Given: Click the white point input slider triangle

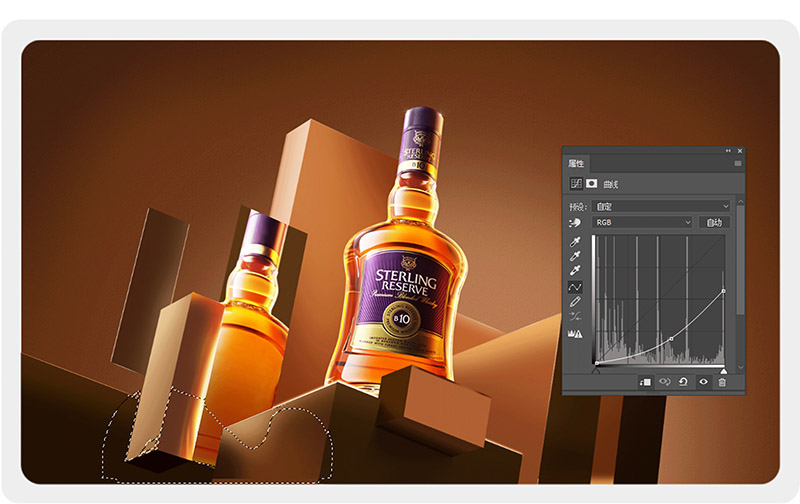Looking at the screenshot, I should (x=723, y=371).
